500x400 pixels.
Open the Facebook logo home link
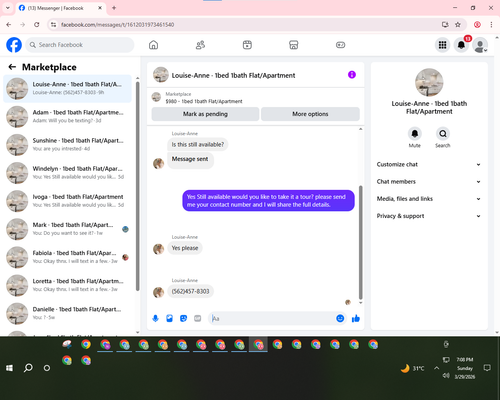click(x=14, y=45)
